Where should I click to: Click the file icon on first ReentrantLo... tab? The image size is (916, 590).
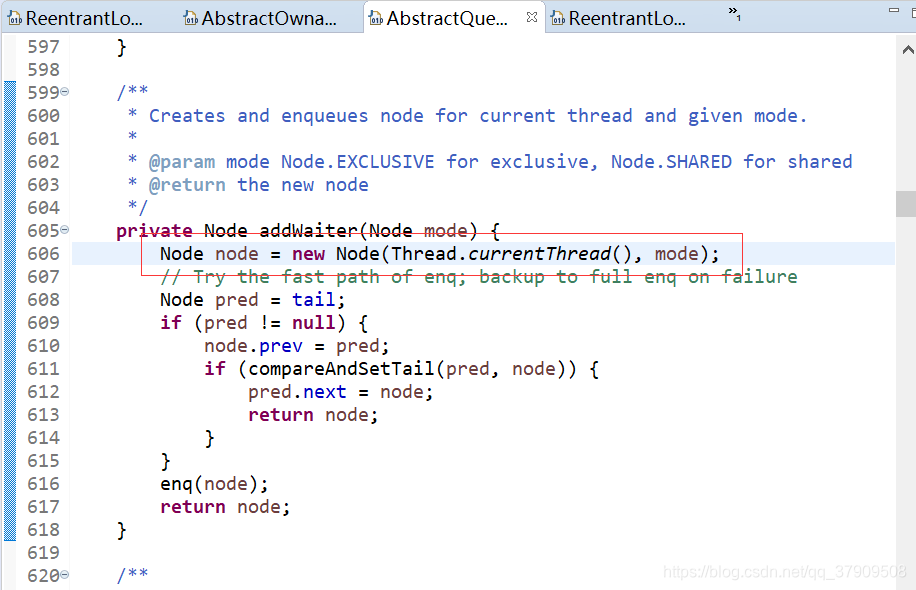tap(15, 19)
